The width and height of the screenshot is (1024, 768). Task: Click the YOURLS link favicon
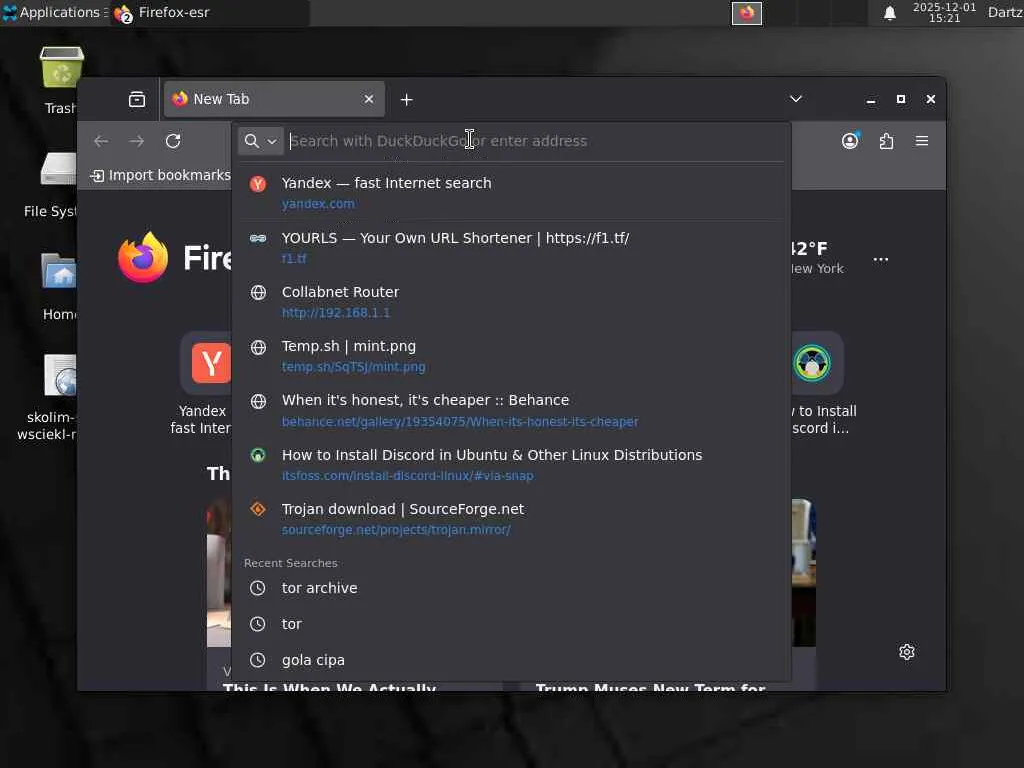258,238
